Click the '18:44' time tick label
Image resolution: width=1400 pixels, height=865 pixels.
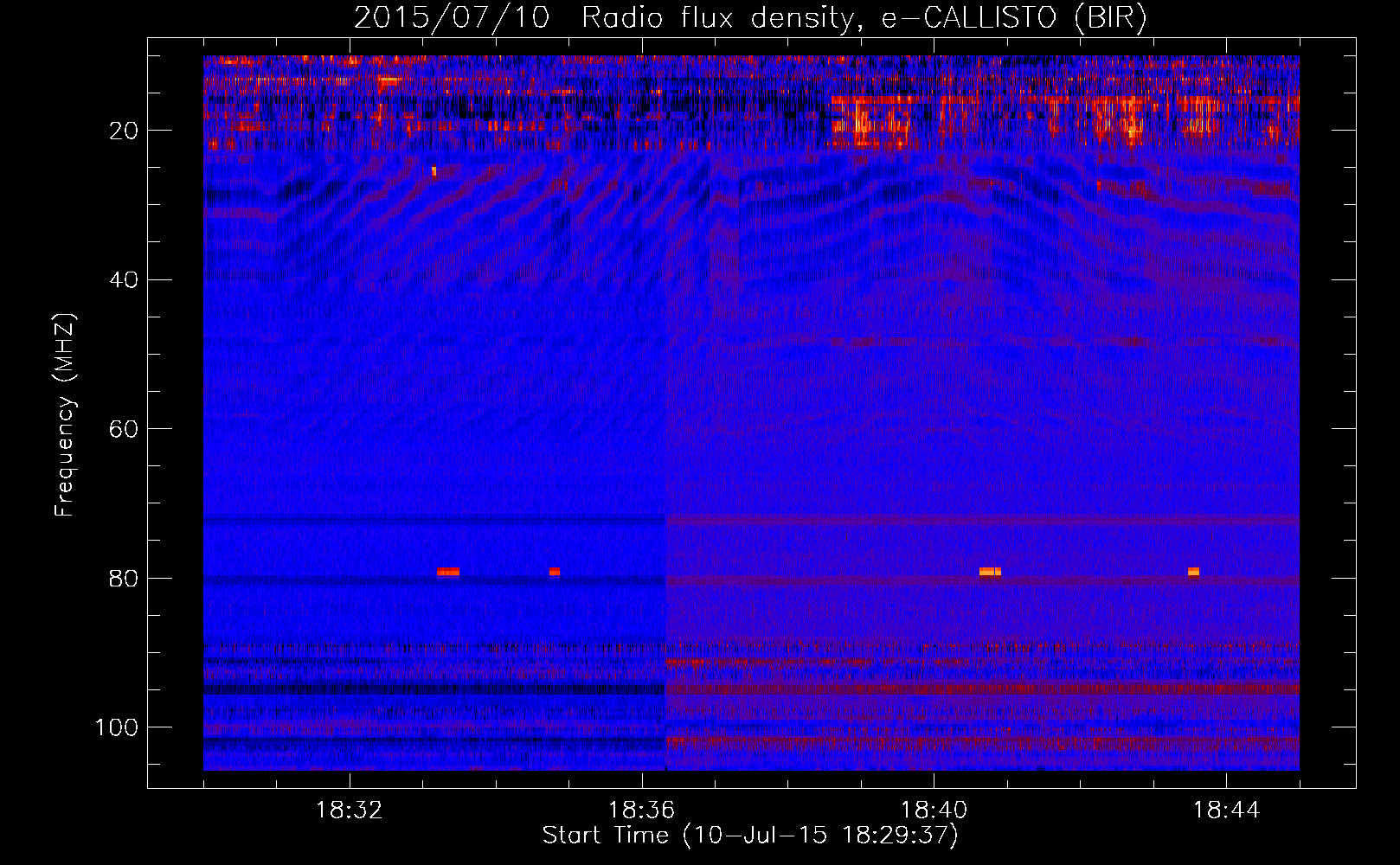[1226, 811]
